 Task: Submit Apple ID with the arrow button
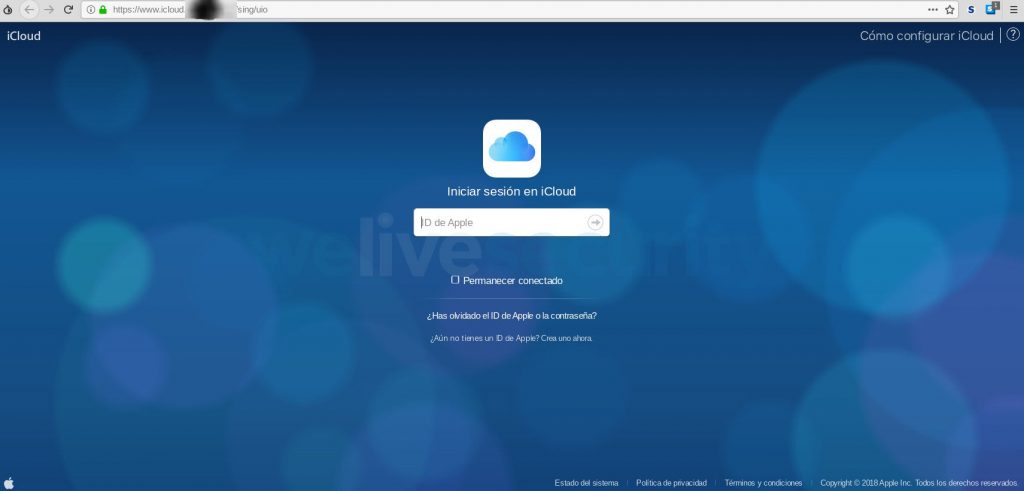(595, 222)
